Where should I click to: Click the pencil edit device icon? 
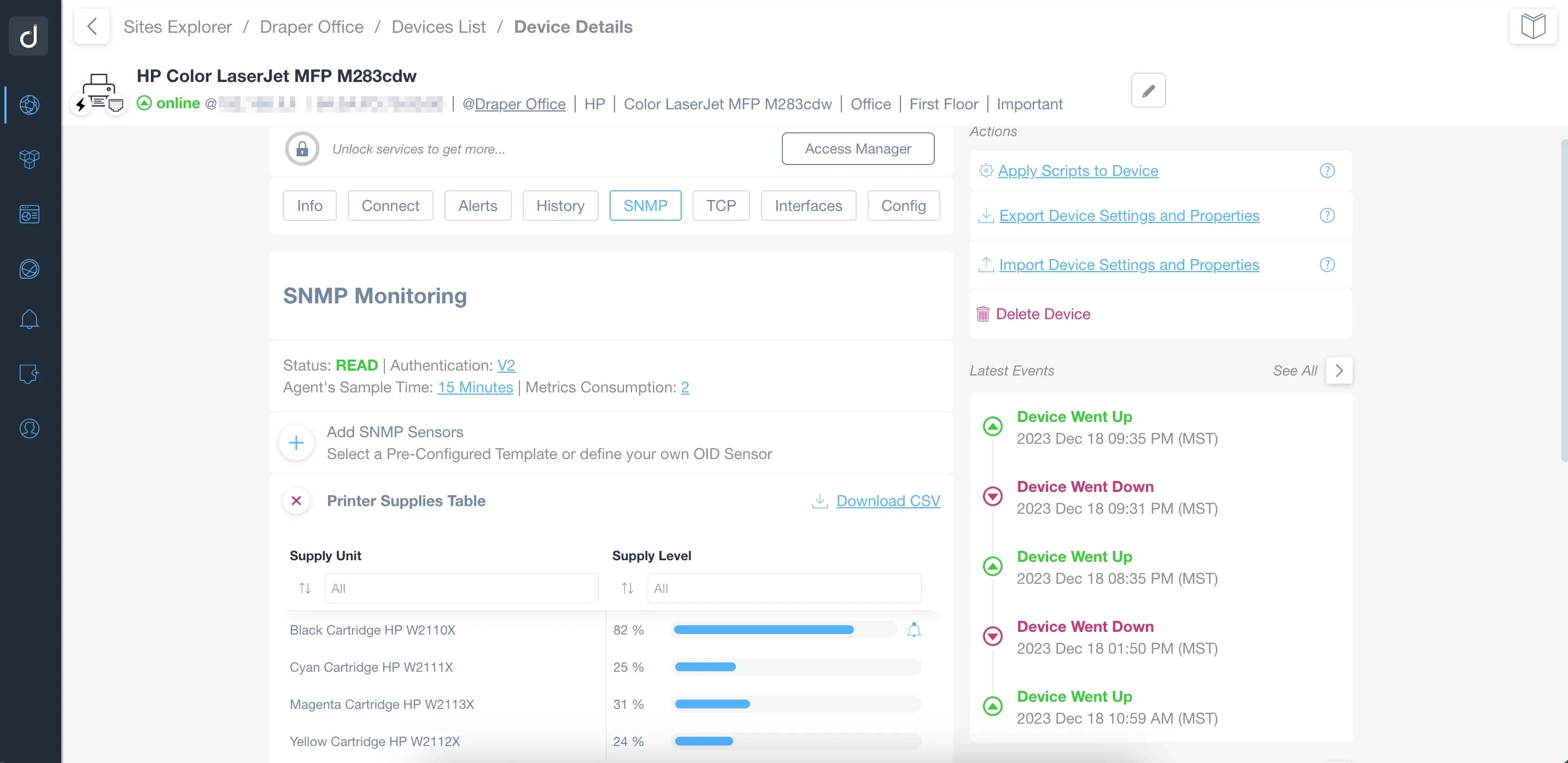tap(1148, 90)
